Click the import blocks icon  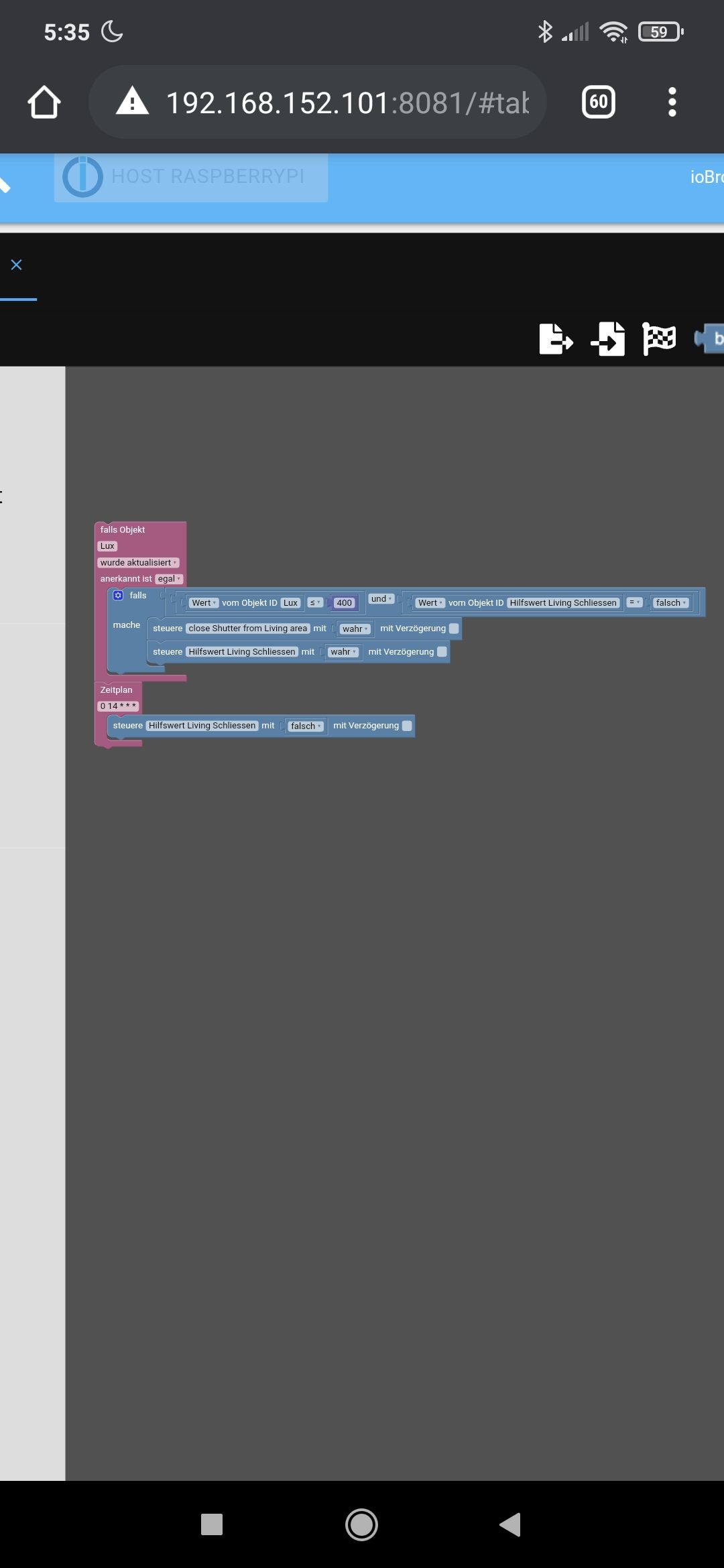[x=608, y=338]
